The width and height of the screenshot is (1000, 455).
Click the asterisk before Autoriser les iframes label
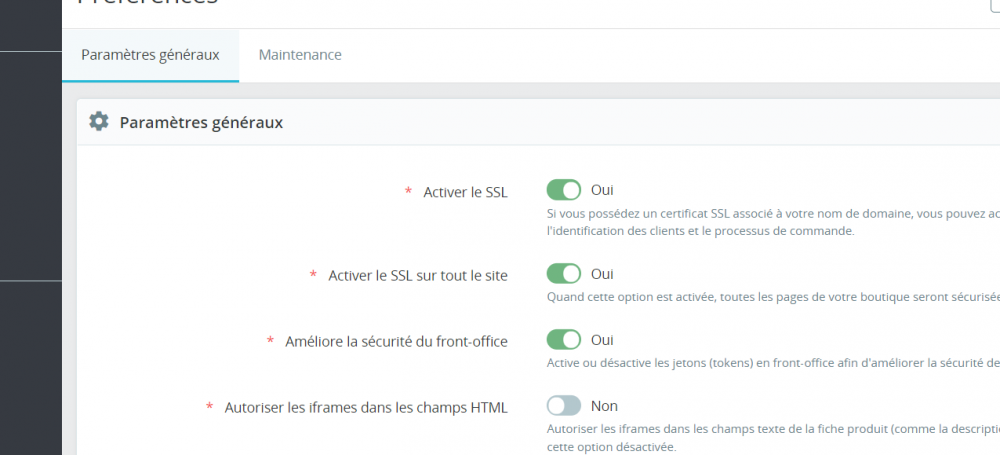[210, 407]
